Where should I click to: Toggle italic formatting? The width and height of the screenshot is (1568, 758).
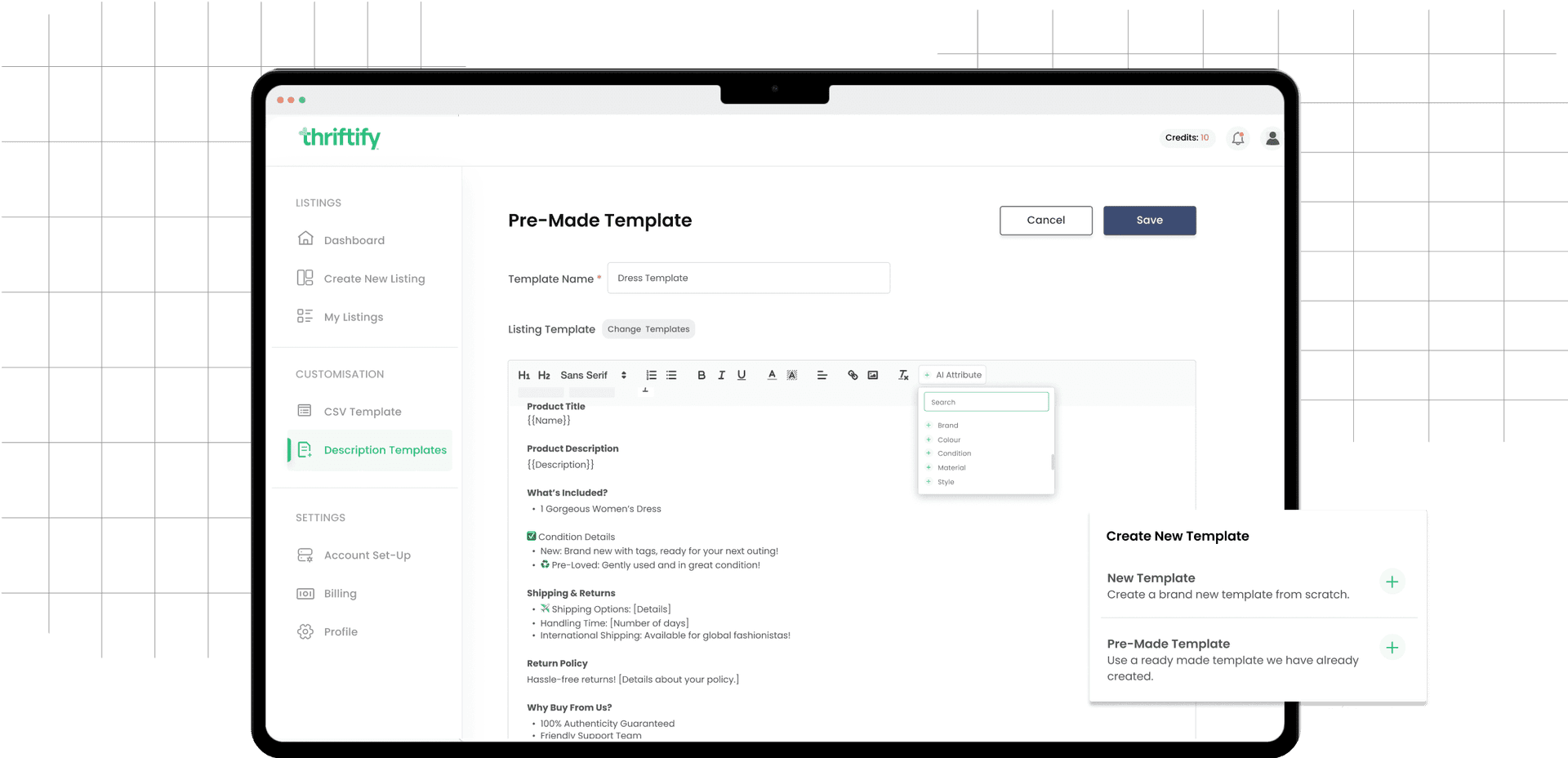coord(721,376)
